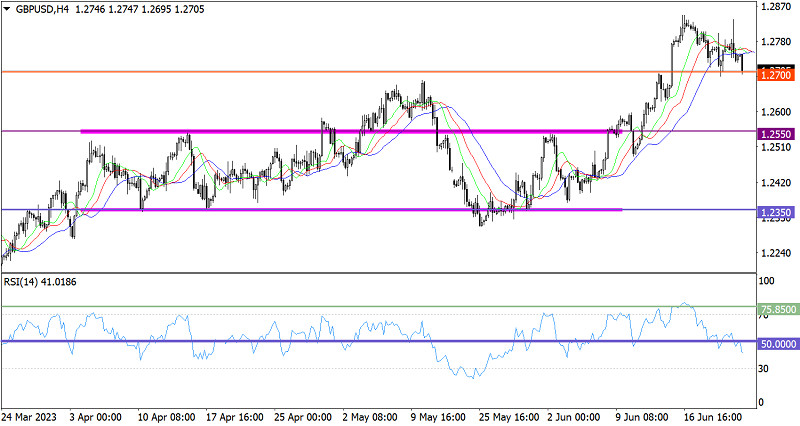Click the 100 level on RSI scale
This screenshot has height=426, width=800.
(x=767, y=283)
